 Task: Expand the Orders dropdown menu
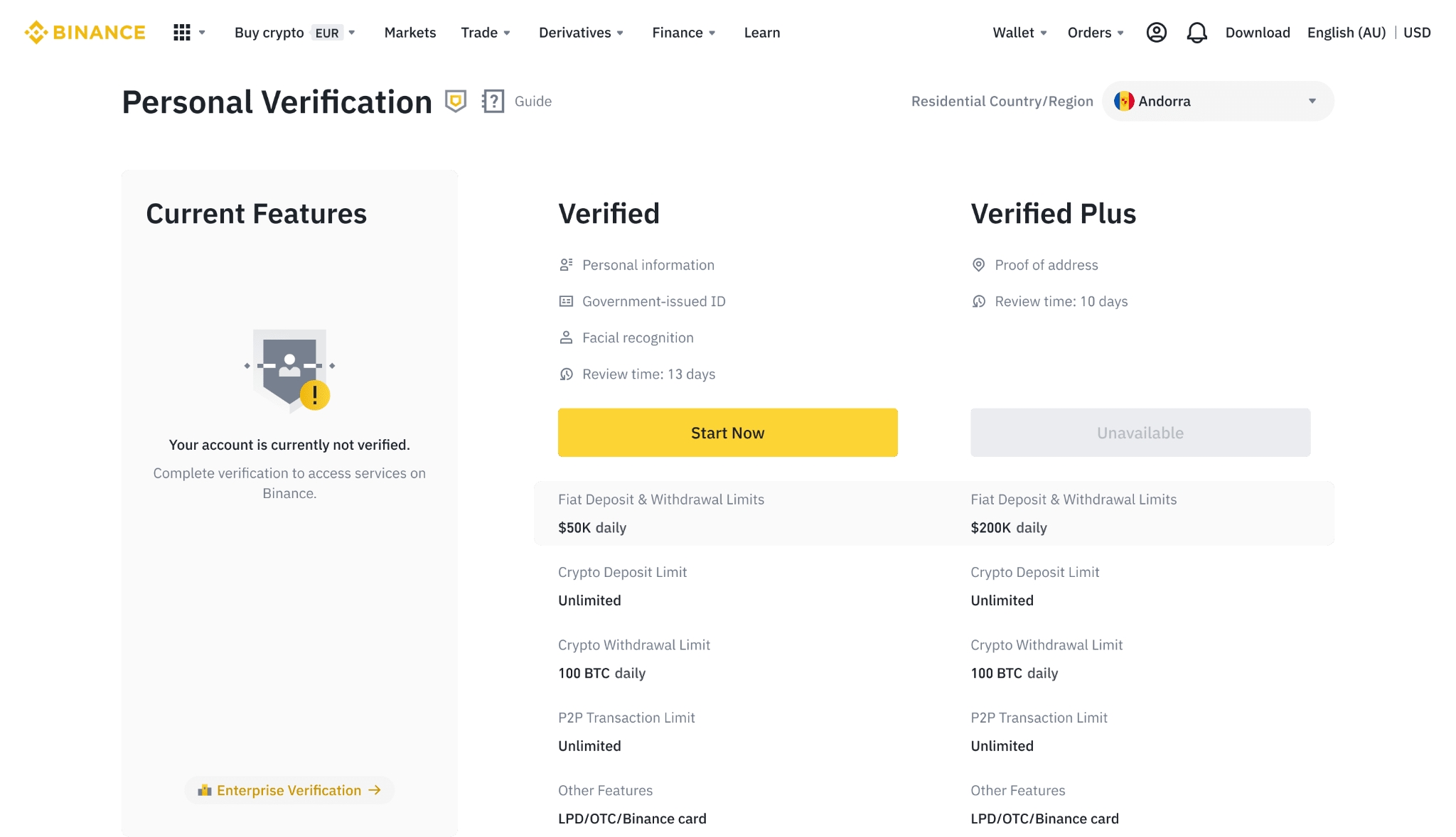click(x=1095, y=33)
